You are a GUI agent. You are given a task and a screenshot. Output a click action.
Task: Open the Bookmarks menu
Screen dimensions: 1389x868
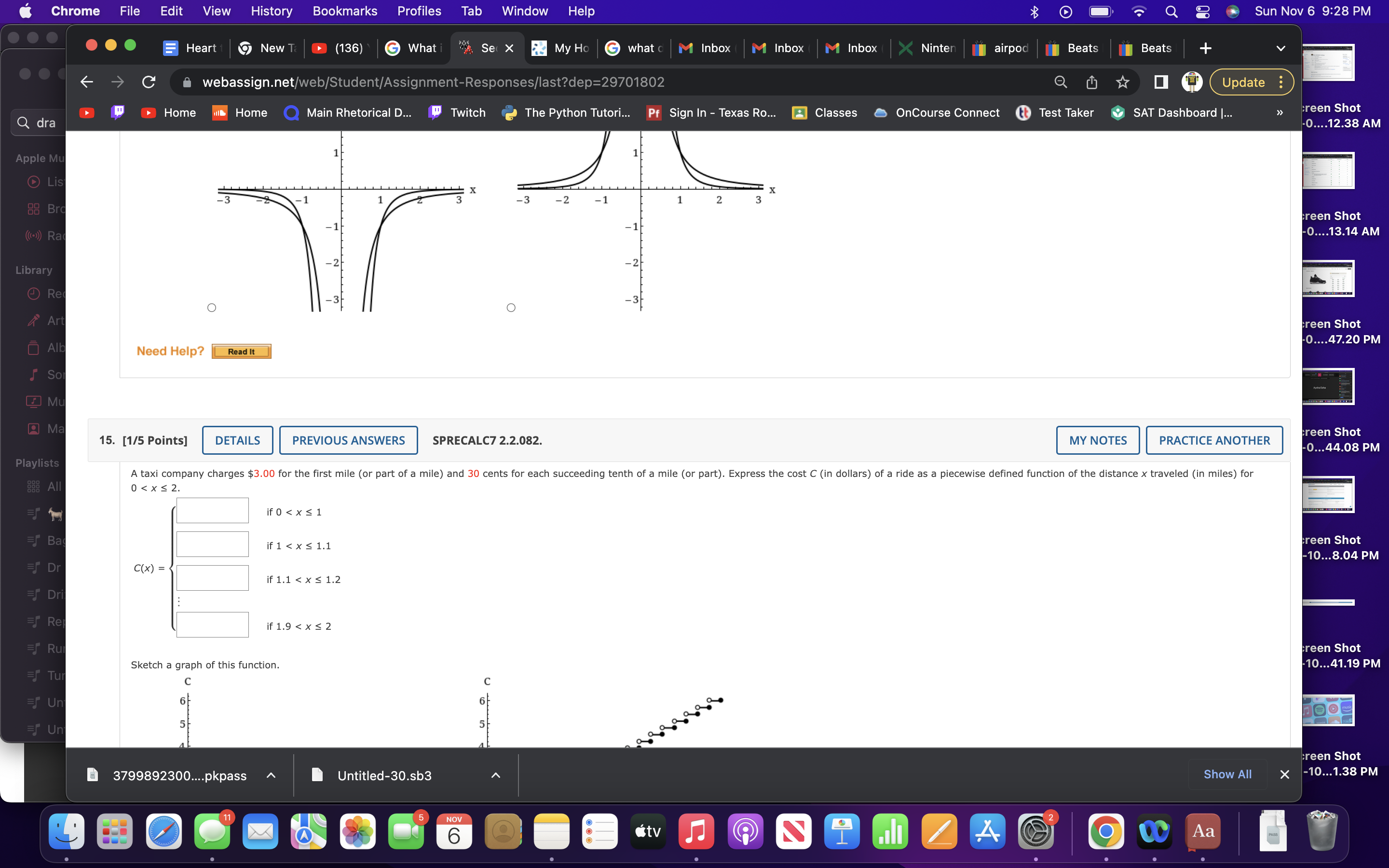[344, 11]
